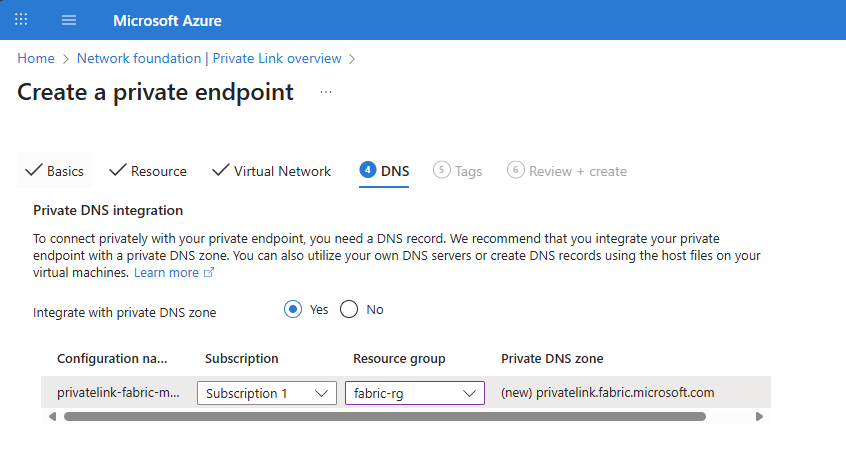Go to Home breadcrumb link
Image resolution: width=846 pixels, height=451 pixels.
(36, 58)
